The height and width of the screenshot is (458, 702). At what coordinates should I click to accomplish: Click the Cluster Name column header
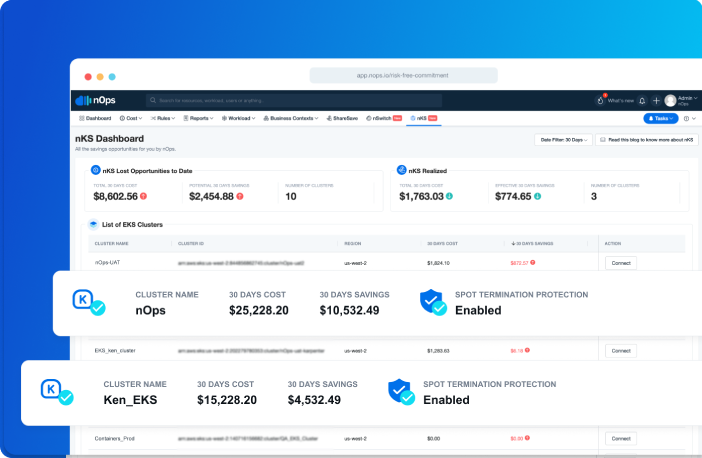pos(111,244)
